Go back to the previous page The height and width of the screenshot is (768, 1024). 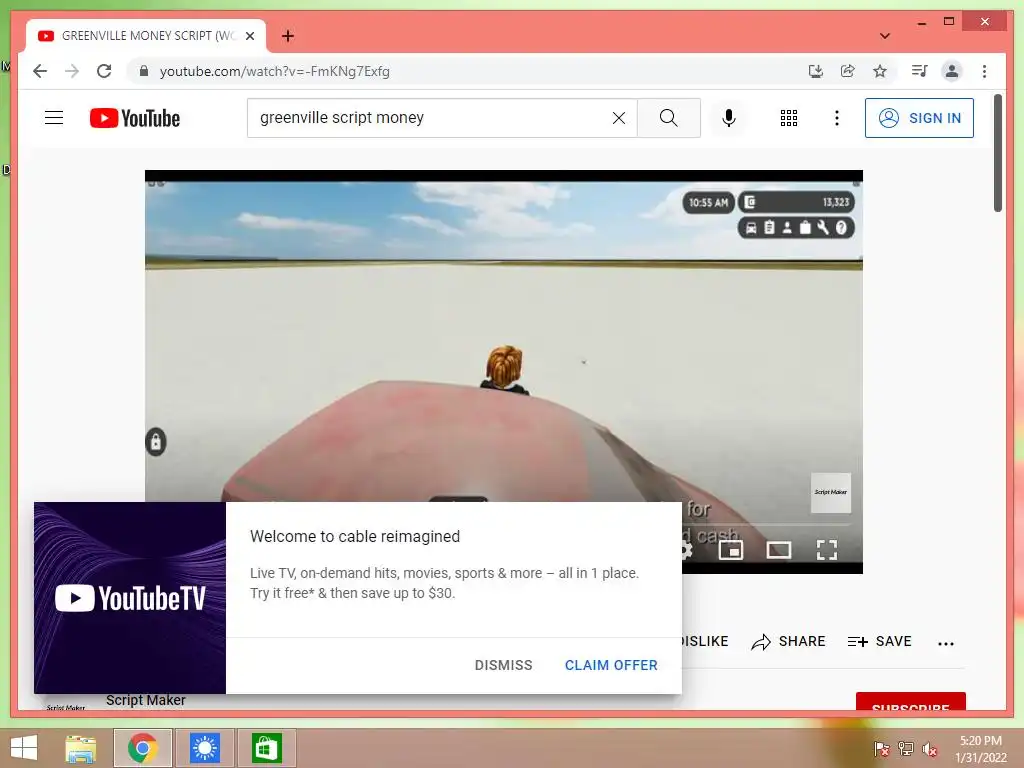click(x=40, y=71)
